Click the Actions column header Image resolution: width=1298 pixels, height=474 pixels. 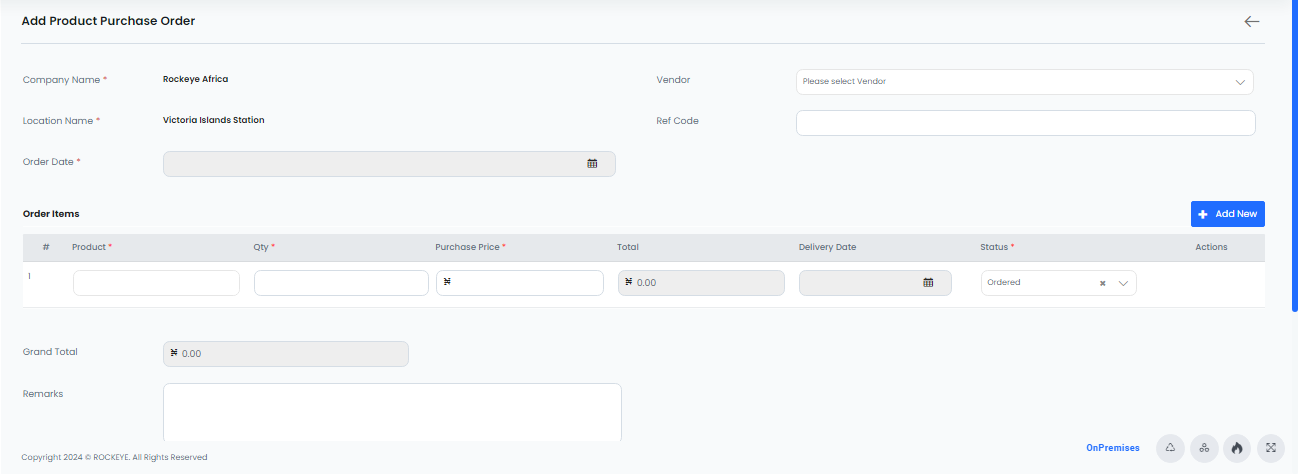[1211, 247]
